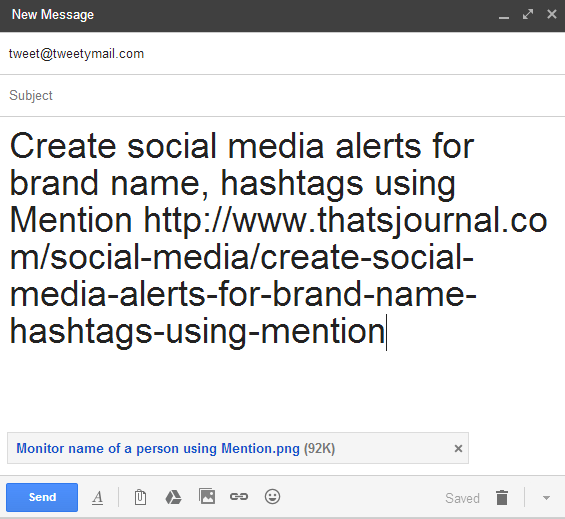Open the emoticon picker

click(272, 497)
